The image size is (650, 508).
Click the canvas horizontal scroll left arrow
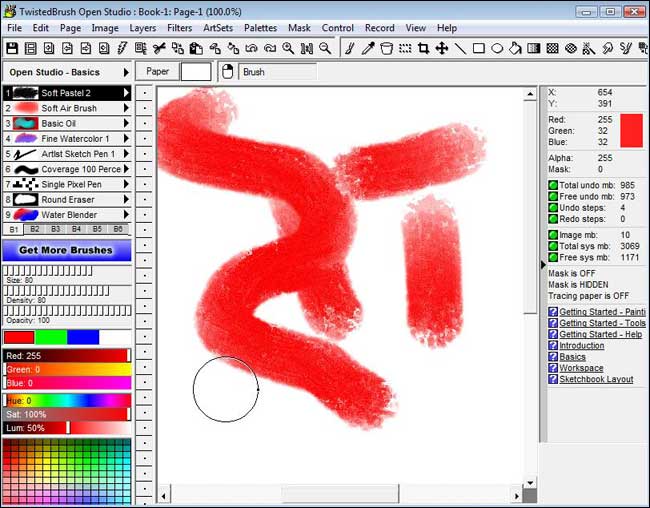163,496
